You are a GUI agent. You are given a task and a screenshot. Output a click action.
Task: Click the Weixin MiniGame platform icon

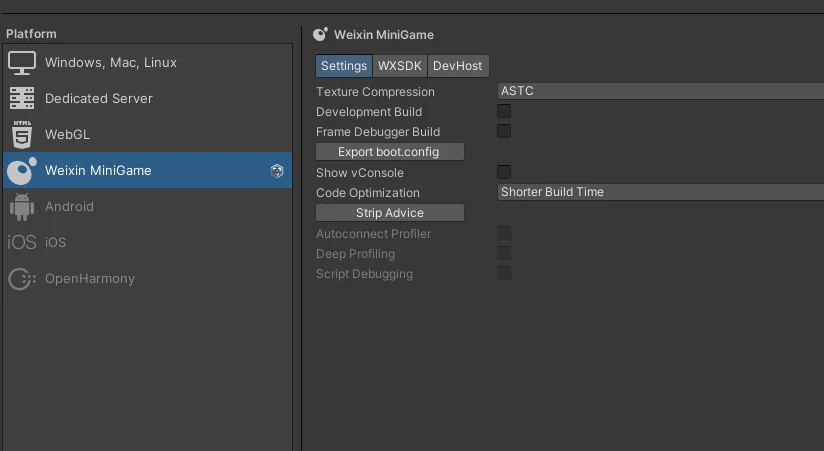(22, 171)
